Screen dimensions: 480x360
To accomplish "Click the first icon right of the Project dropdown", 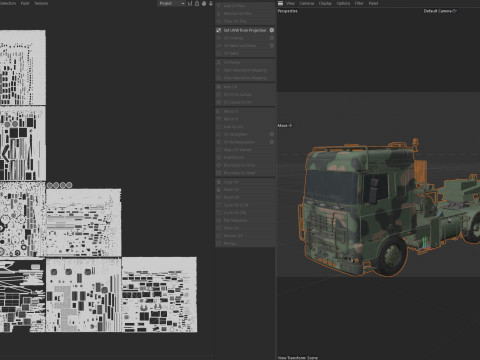I will (190, 3).
